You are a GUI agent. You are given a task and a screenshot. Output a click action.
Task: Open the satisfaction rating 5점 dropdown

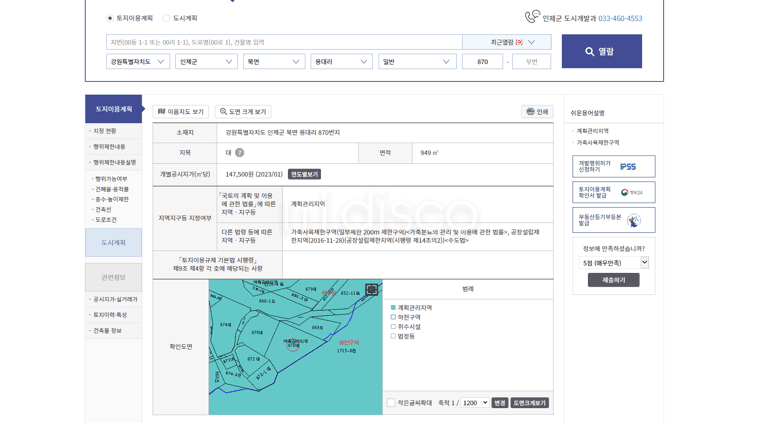[x=614, y=263]
